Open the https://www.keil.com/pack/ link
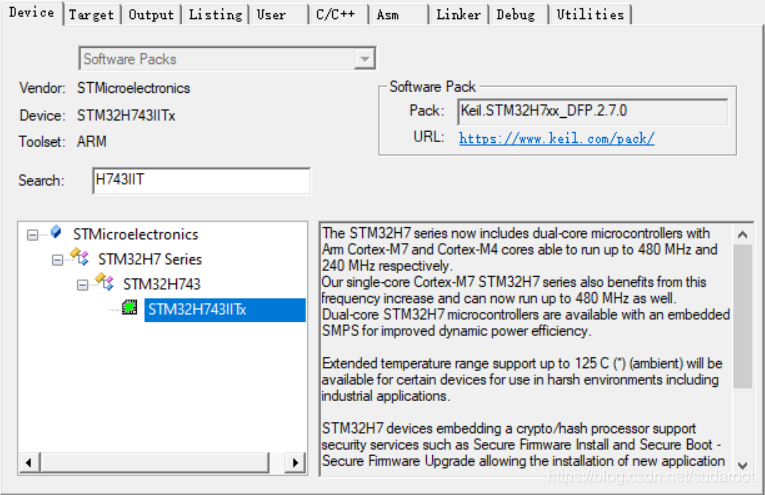The image size is (765, 495). click(x=556, y=139)
